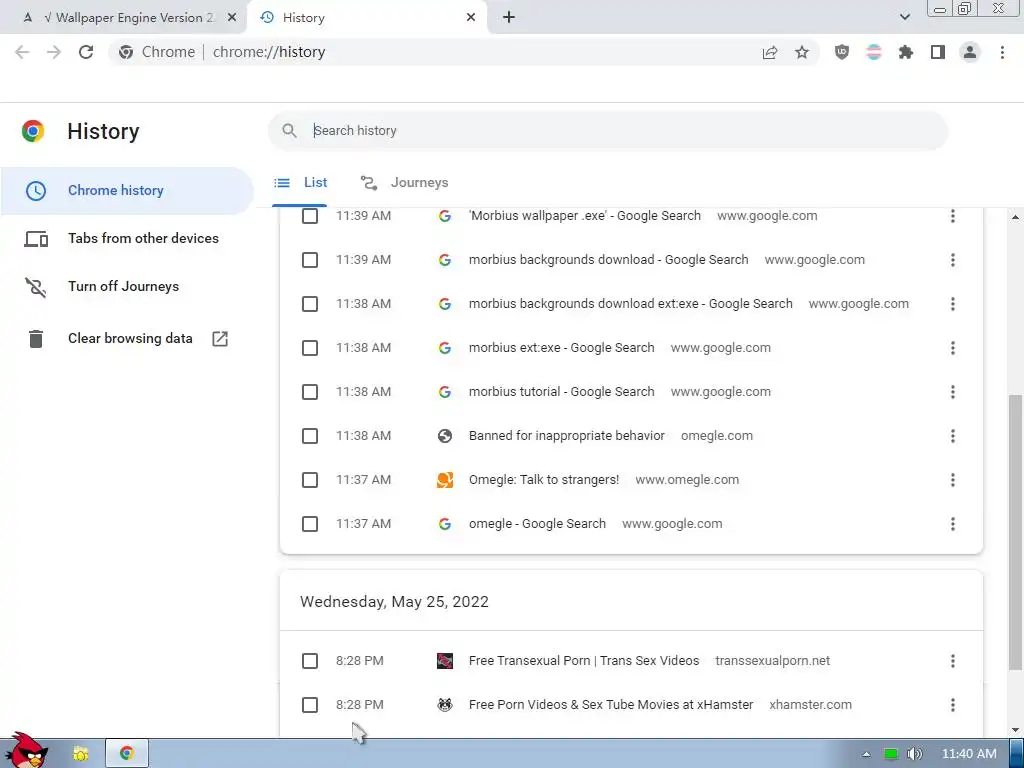1024x768 pixels.
Task: Open the Chrome three-dot main menu
Action: (1002, 52)
